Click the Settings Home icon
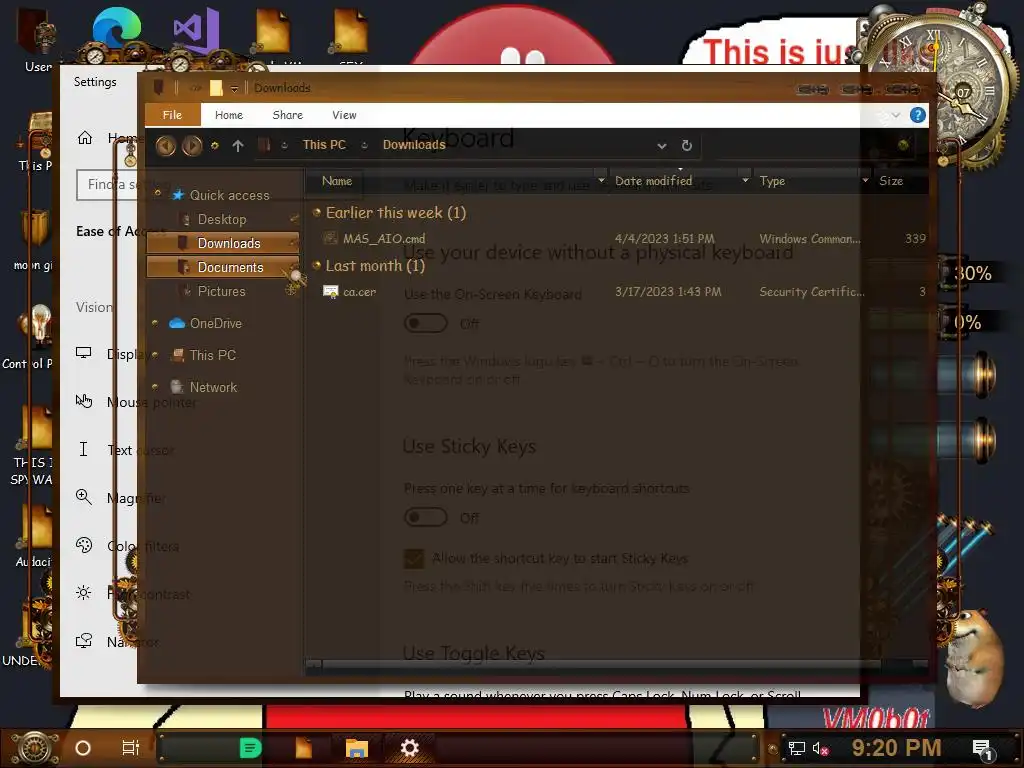Viewport: 1024px width, 768px height. [x=85, y=137]
